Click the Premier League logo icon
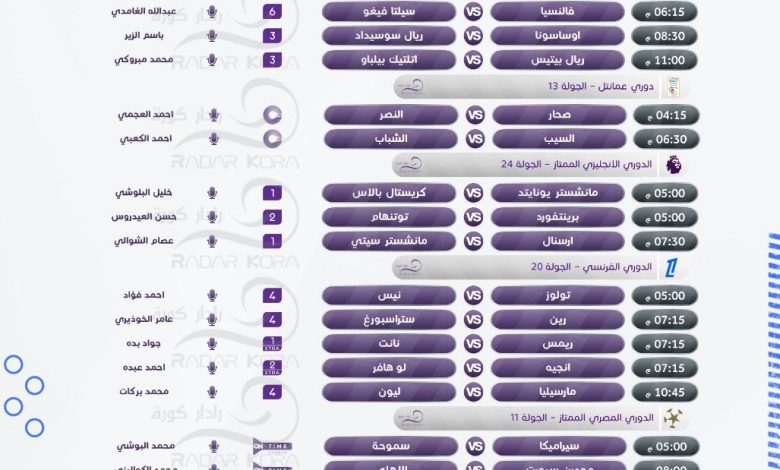 [x=674, y=165]
